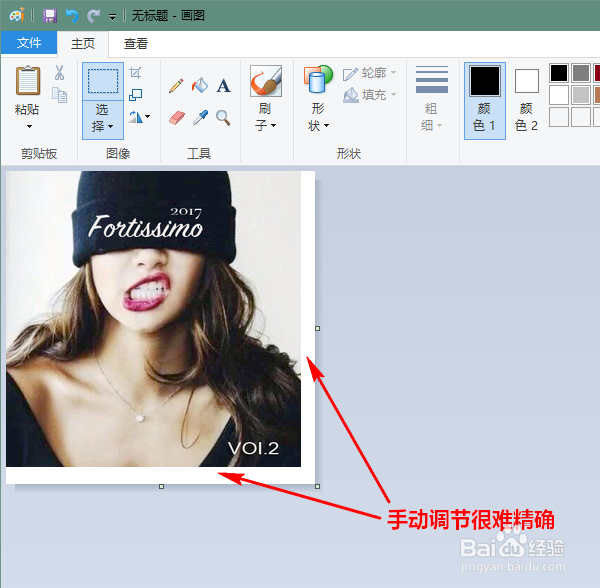Save the image with the floppy disk icon
Image resolution: width=600 pixels, height=588 pixels.
(50, 16)
